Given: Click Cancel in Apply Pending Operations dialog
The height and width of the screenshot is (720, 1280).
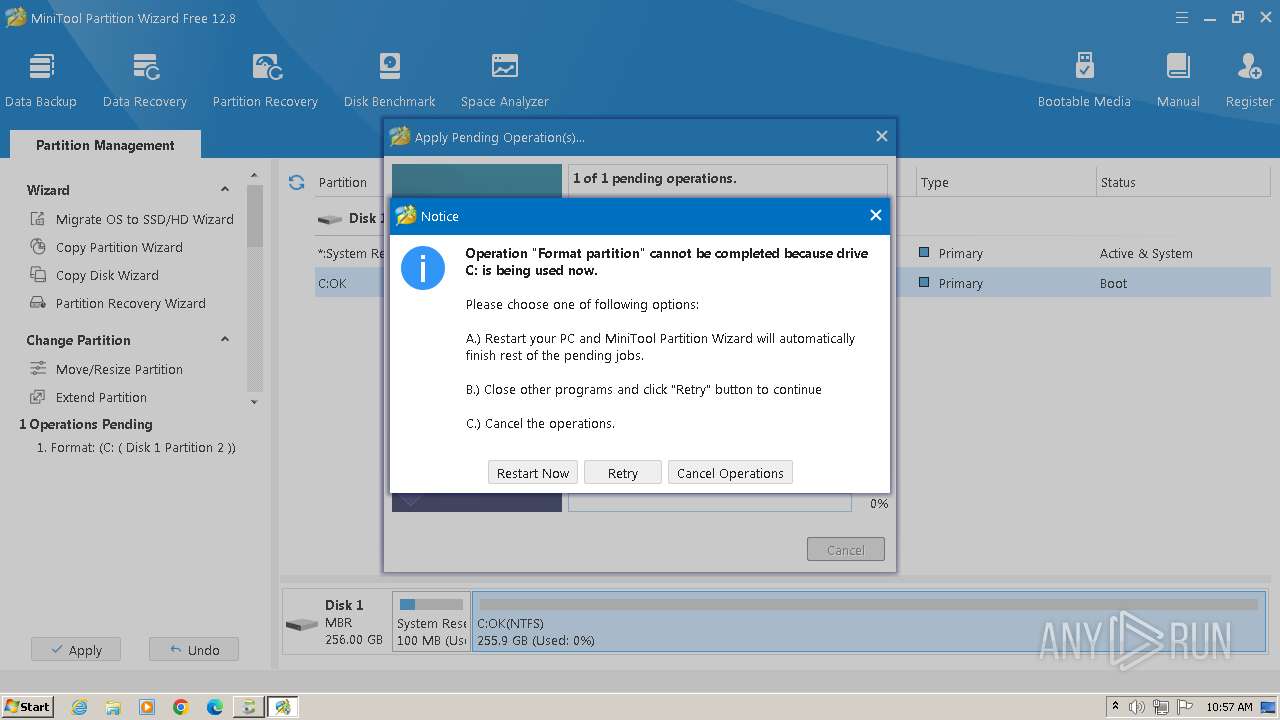Looking at the screenshot, I should pos(846,550).
